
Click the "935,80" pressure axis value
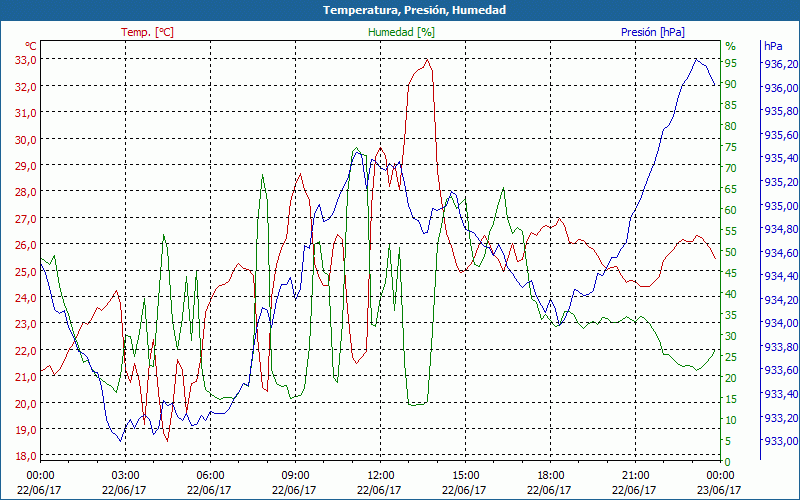[781, 111]
